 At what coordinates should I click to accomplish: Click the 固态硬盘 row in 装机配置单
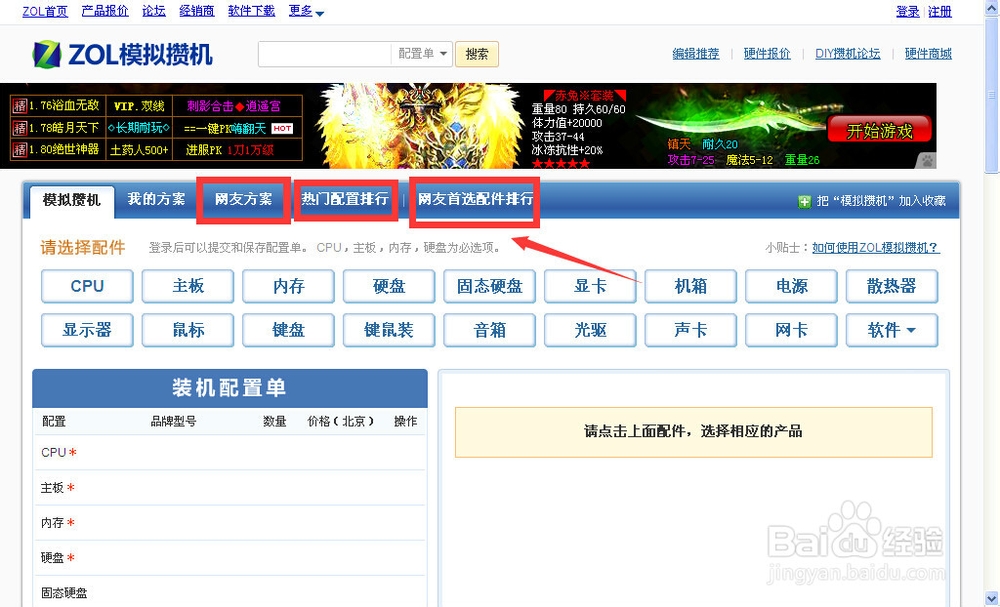(230, 592)
